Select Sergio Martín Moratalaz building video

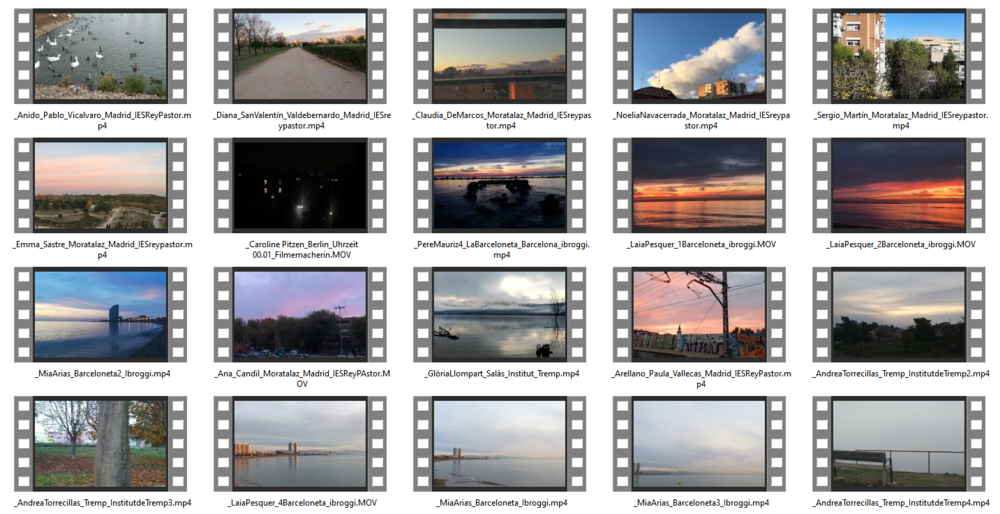coord(899,56)
